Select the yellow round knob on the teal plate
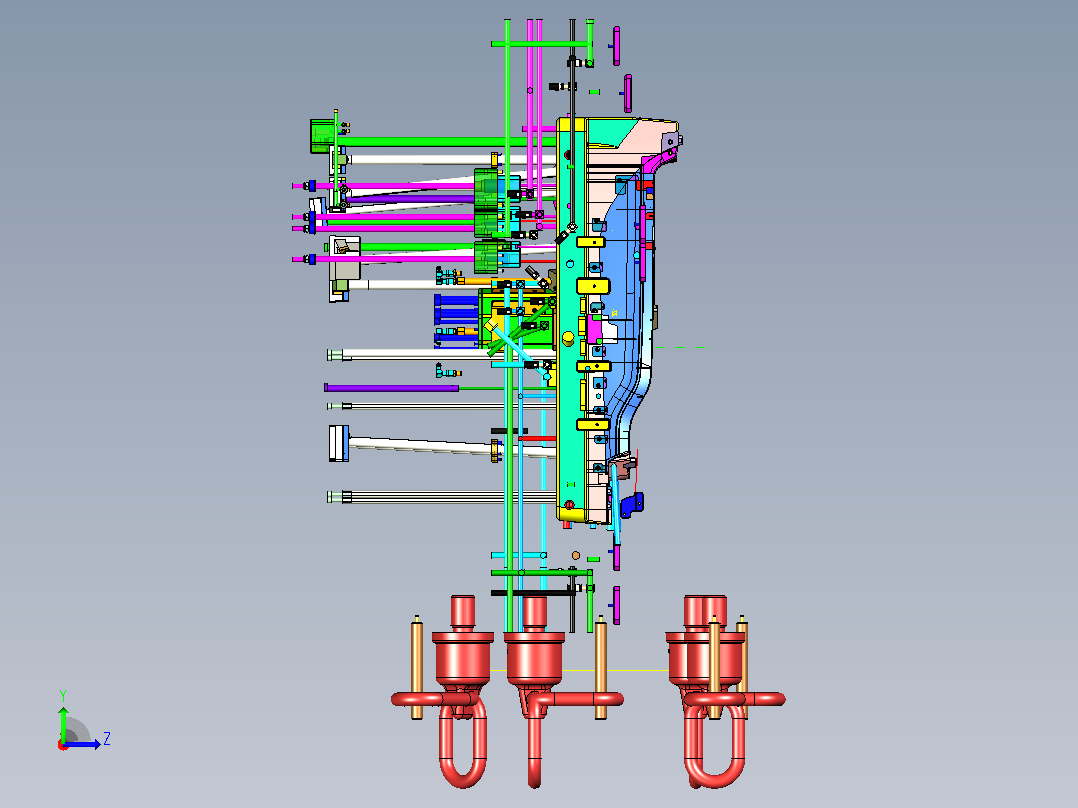Viewport: 1078px width, 808px height. point(569,338)
